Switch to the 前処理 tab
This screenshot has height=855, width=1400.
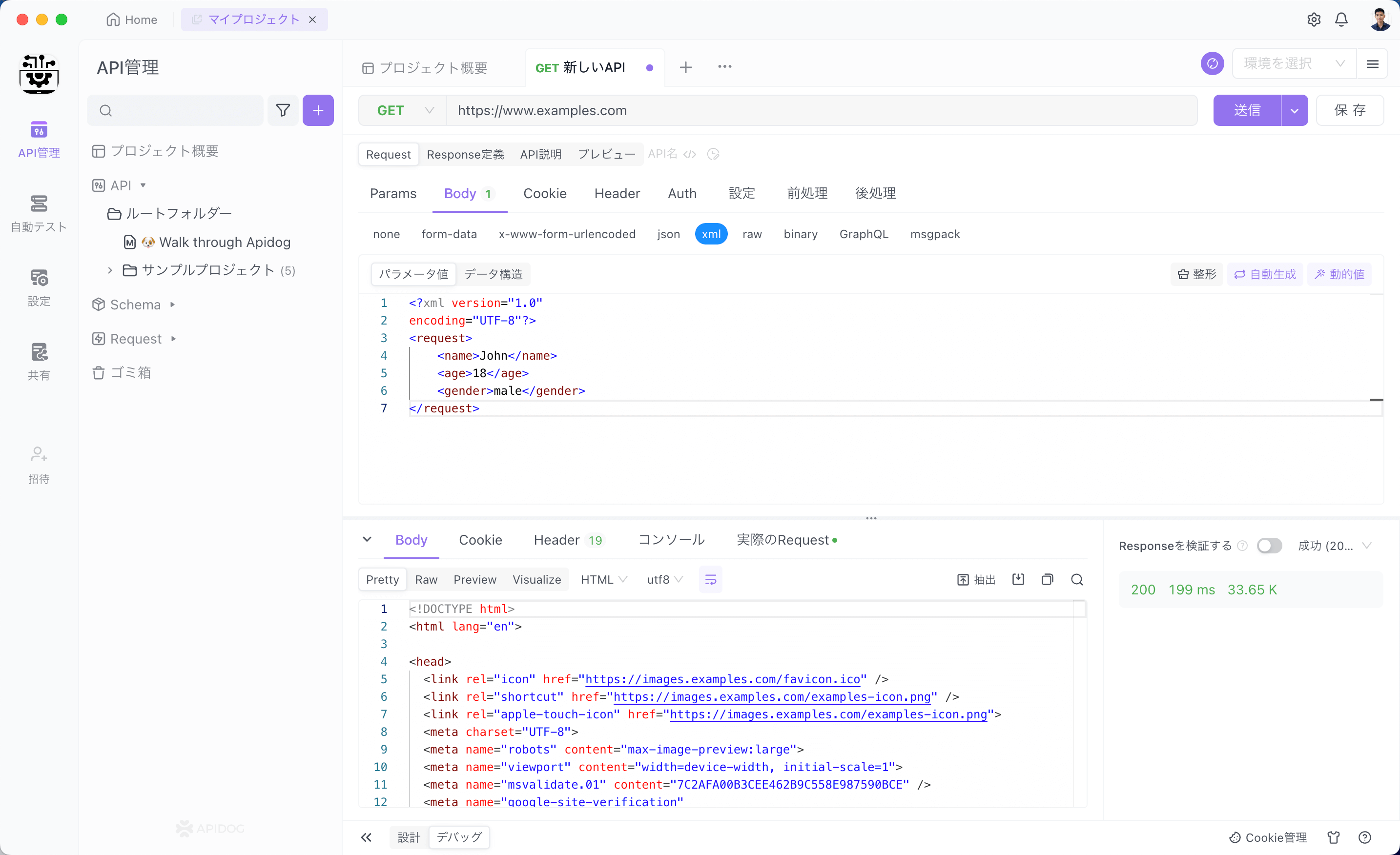click(807, 192)
